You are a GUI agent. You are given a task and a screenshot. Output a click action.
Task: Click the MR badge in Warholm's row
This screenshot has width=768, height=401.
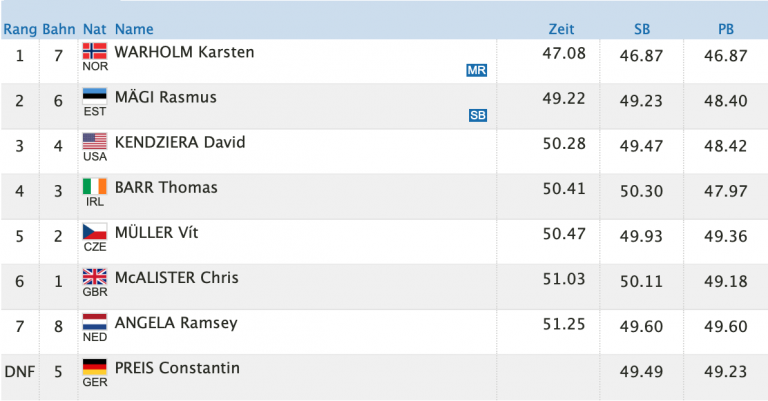(x=477, y=70)
